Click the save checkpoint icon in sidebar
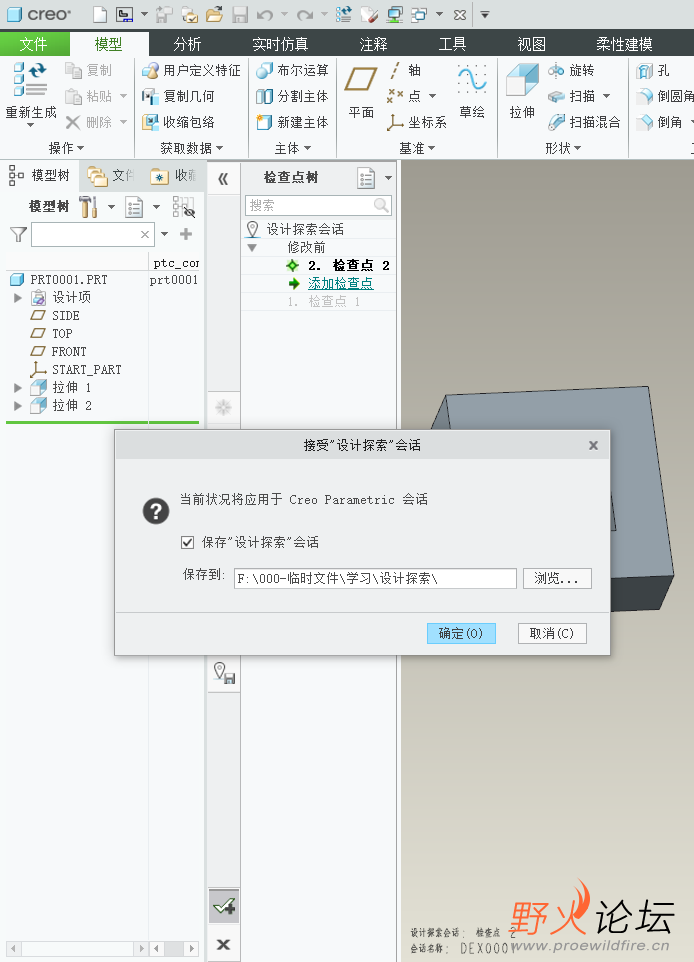This screenshot has width=694, height=962. [224, 673]
